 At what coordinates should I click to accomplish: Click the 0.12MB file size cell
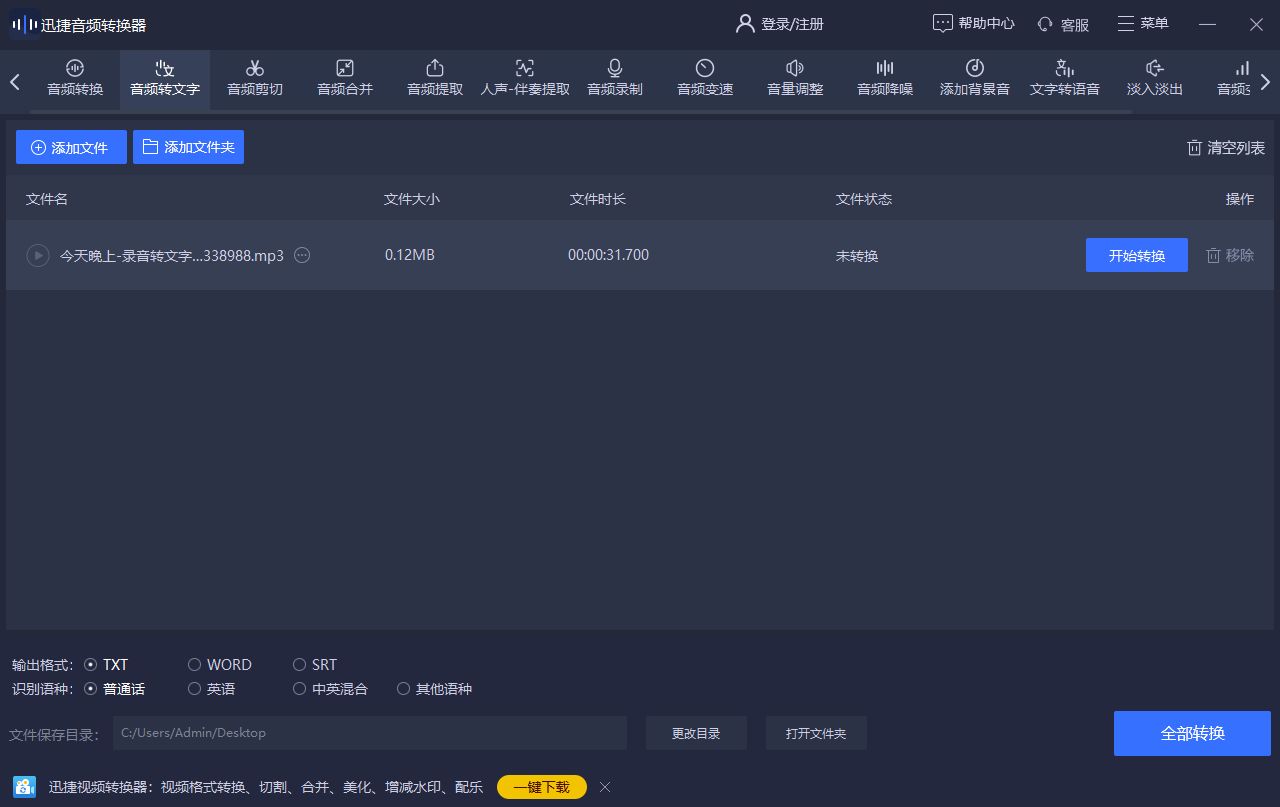[410, 255]
